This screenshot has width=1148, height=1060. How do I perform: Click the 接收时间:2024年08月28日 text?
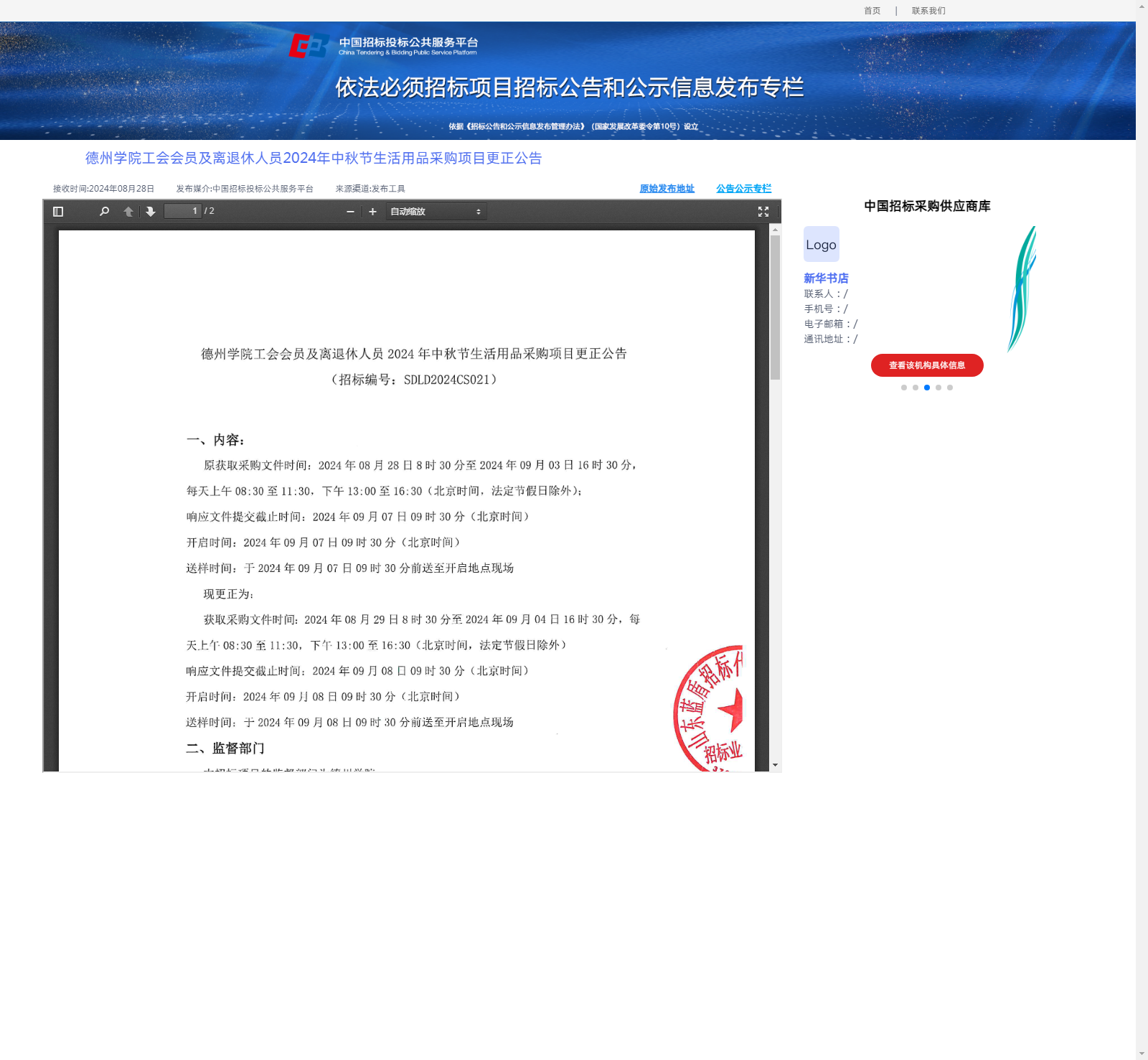pos(104,189)
